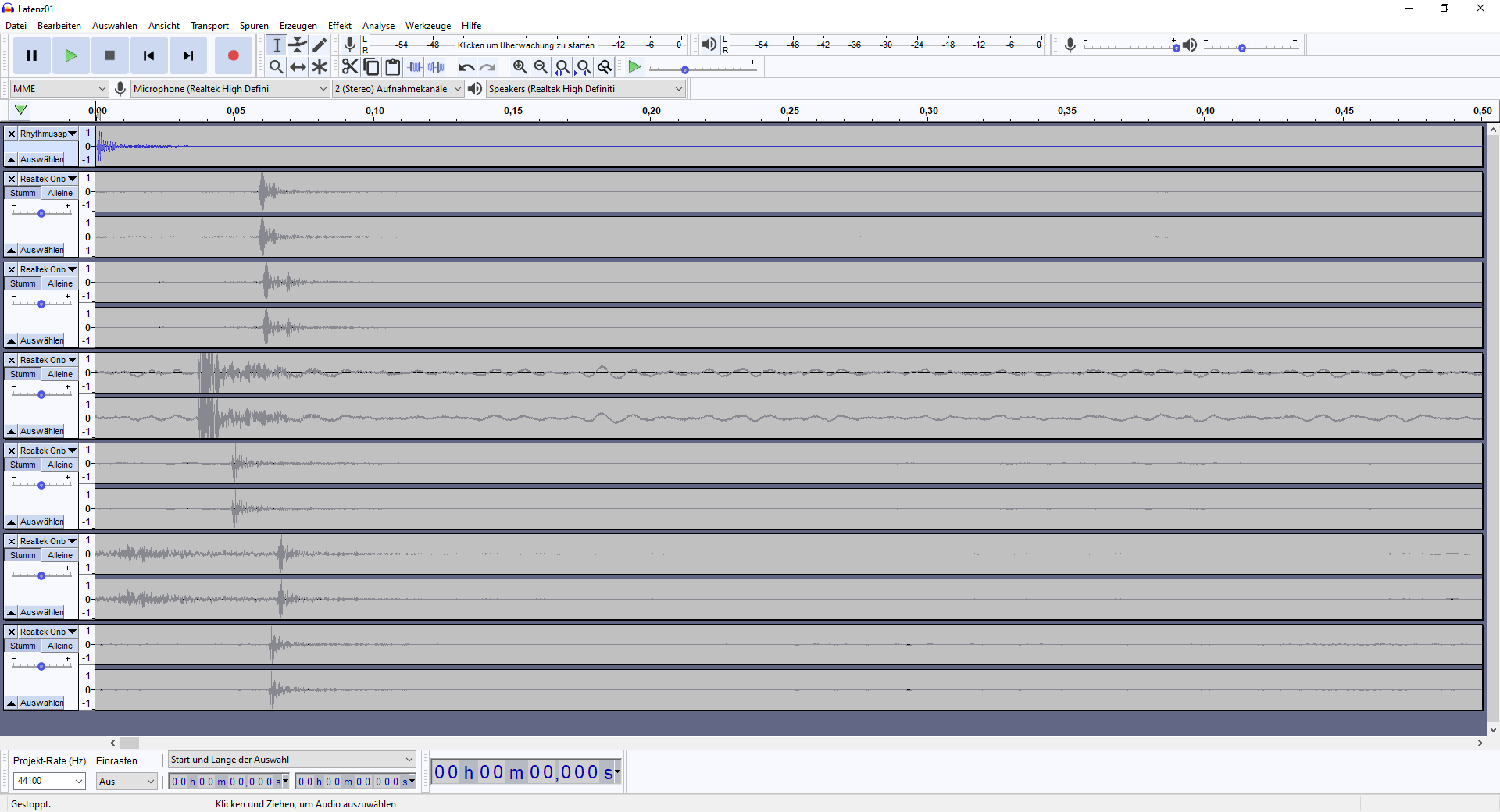Select the Envelope tool
Viewport: 1500px width, 812px height.
tap(298, 45)
